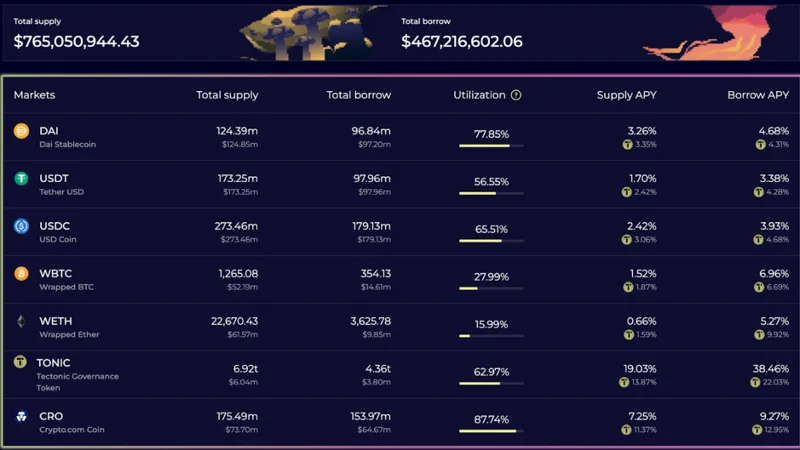The width and height of the screenshot is (800, 450).
Task: Click TONIC reward icon beside USDC 4.68%
Action: tap(758, 239)
